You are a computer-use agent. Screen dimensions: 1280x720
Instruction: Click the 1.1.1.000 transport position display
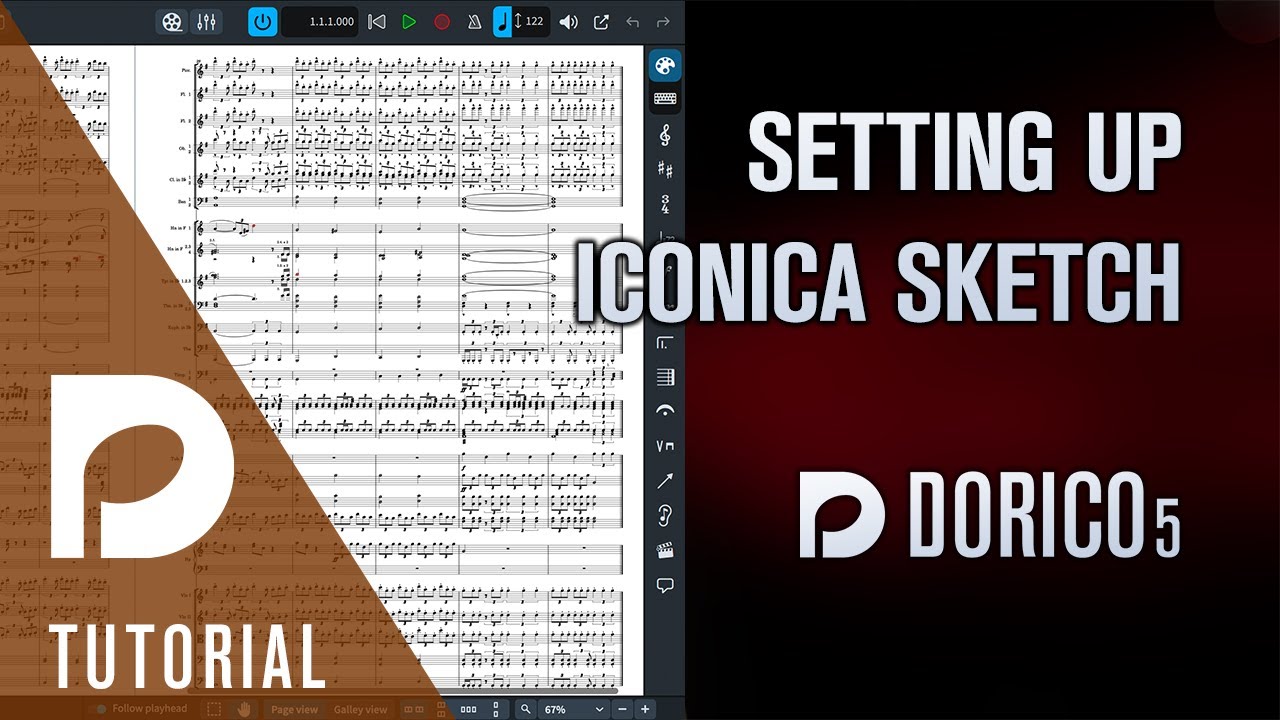[x=320, y=21]
